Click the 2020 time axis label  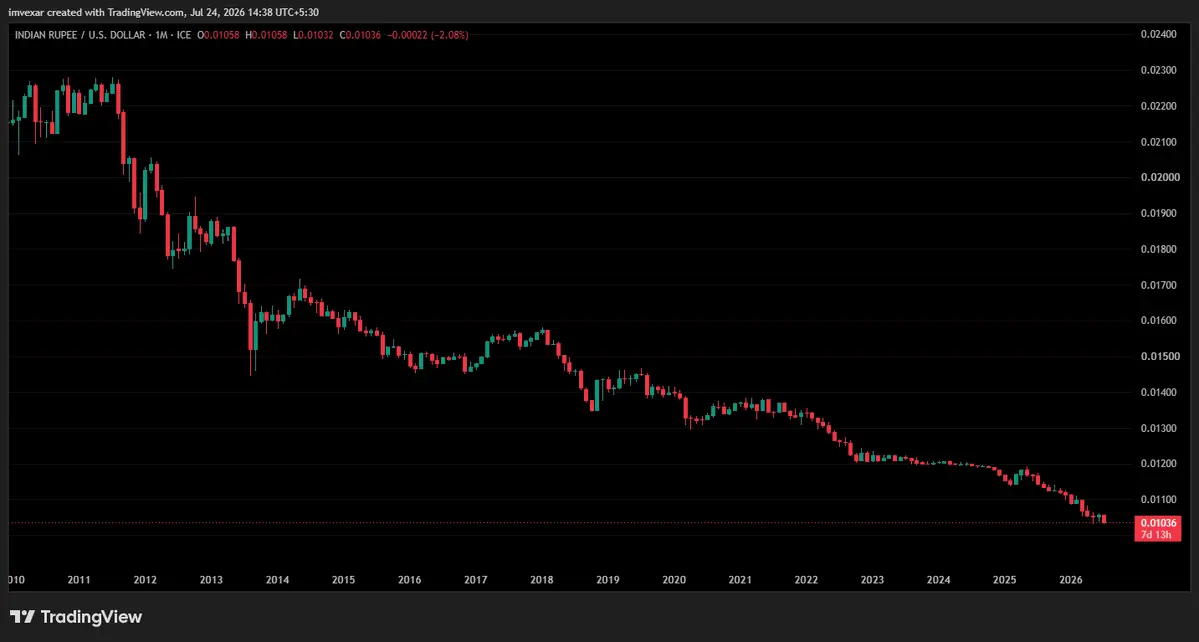coord(674,580)
